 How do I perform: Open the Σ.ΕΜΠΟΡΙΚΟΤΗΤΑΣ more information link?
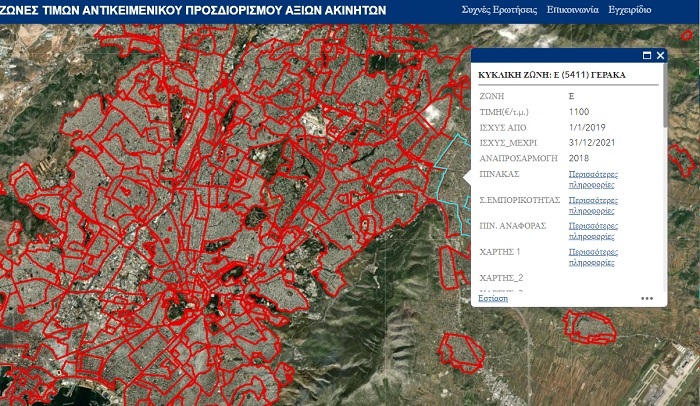[591, 205]
